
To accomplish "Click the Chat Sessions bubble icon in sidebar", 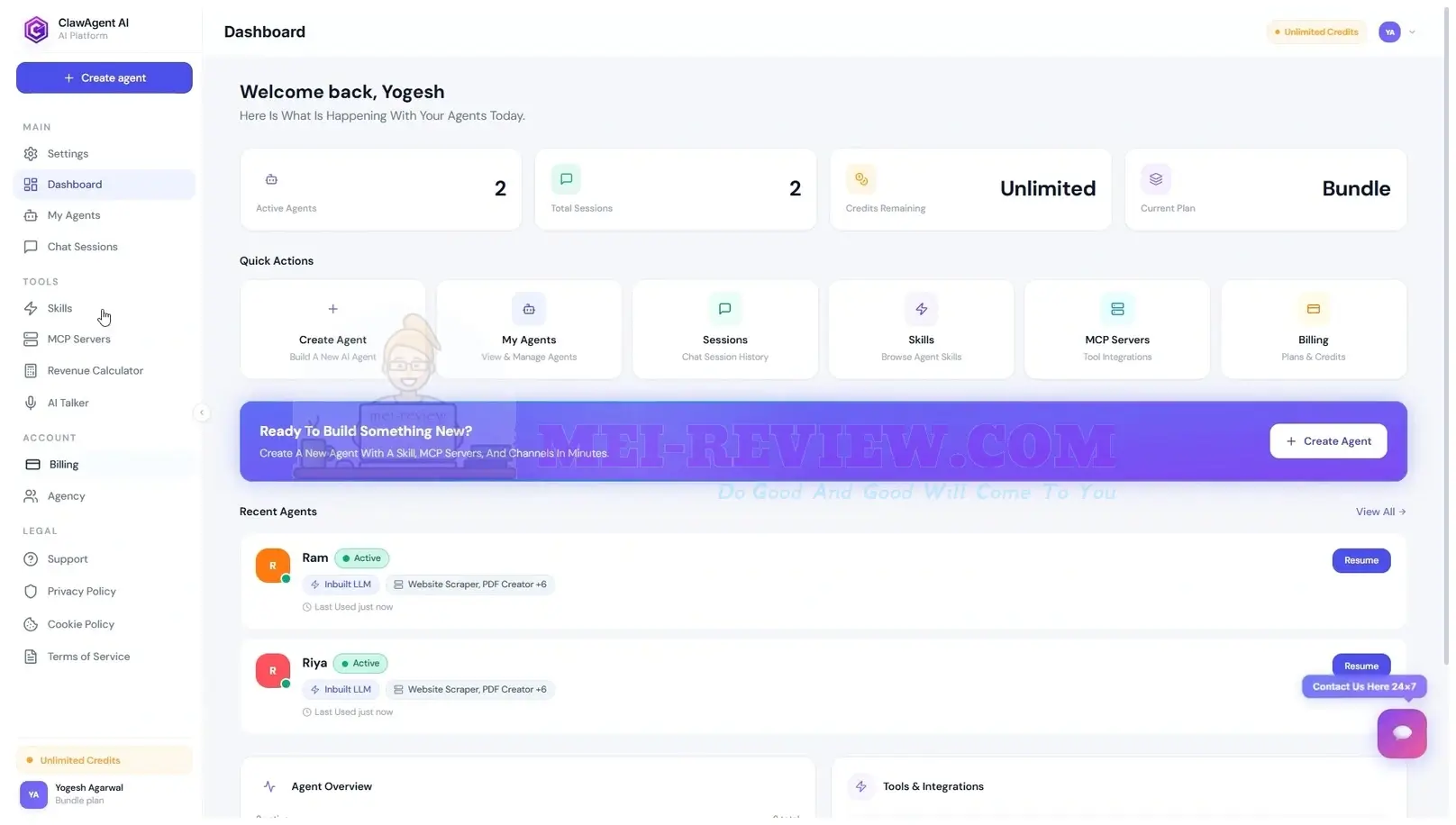I will pos(31,247).
